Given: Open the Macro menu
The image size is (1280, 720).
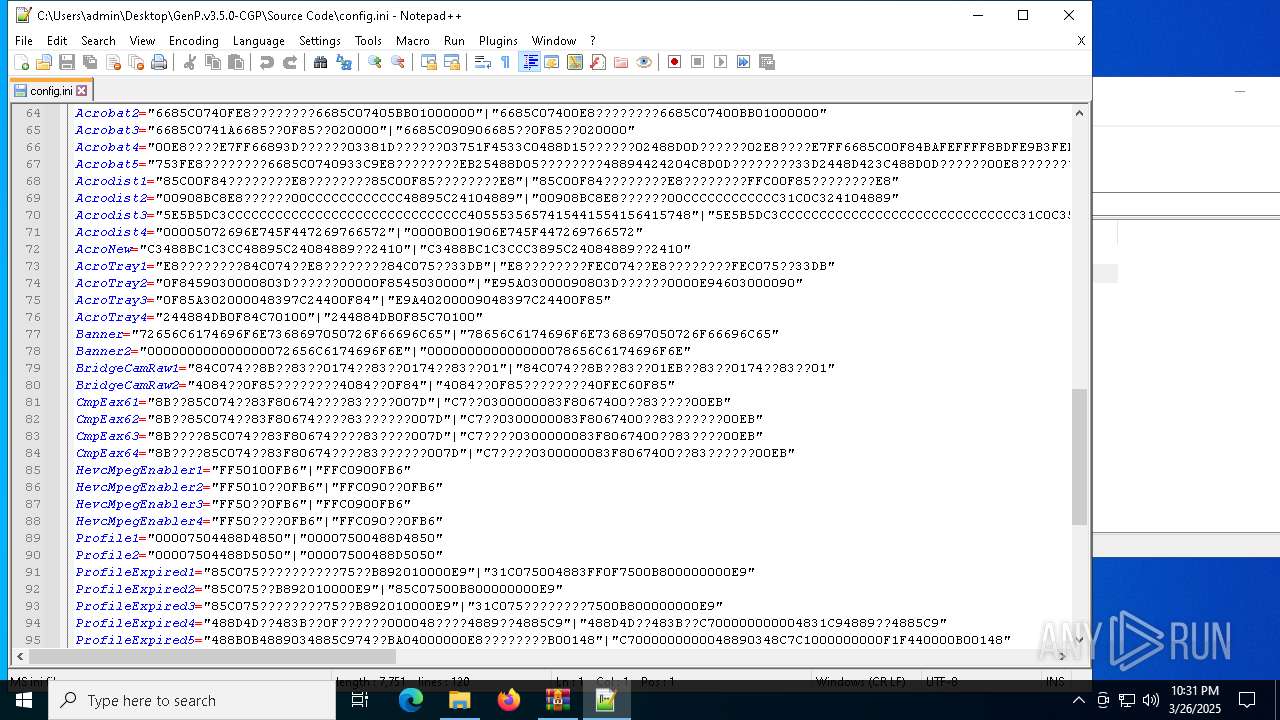Looking at the screenshot, I should point(412,41).
